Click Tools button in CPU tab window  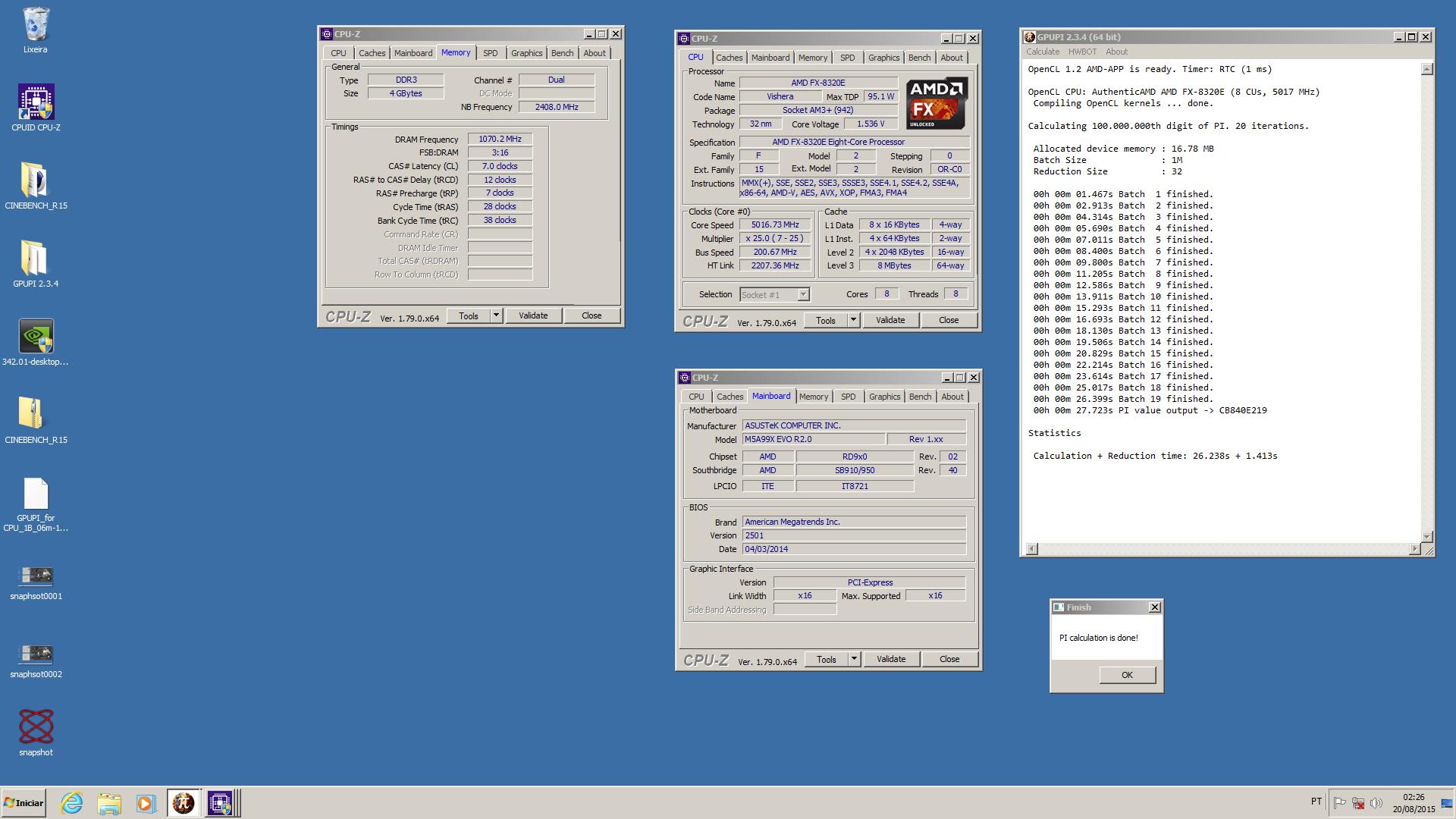826,320
